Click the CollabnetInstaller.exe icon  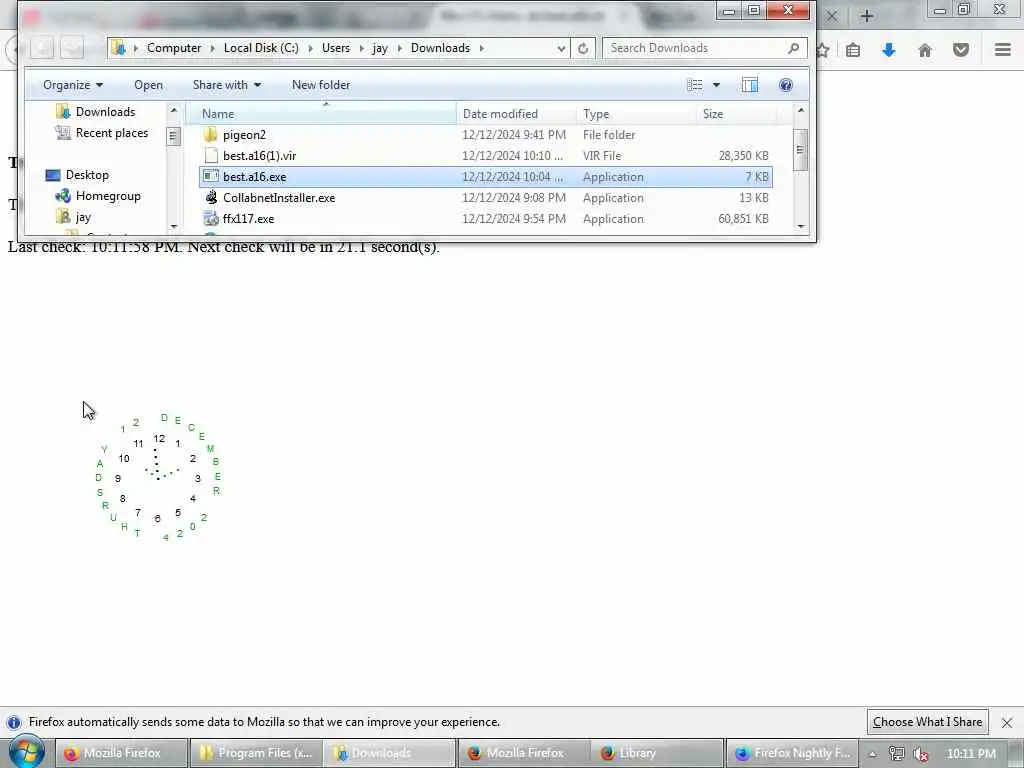[x=210, y=197]
